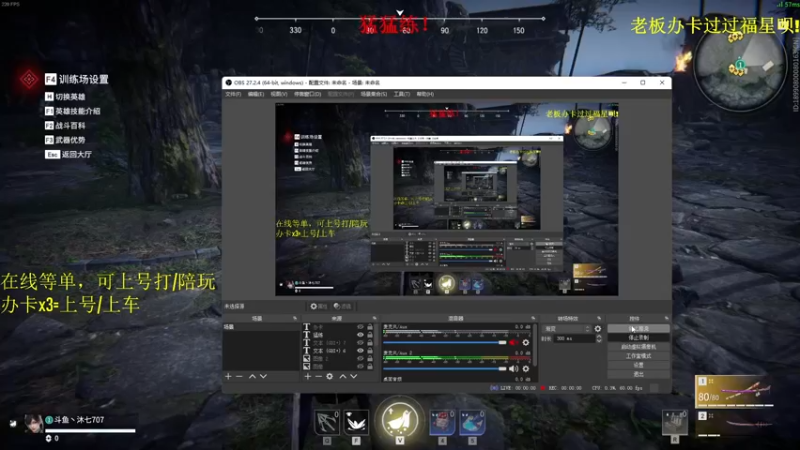Screen dimensions: 800x450
Task: Lock the 办卡 source
Action: 370,327
